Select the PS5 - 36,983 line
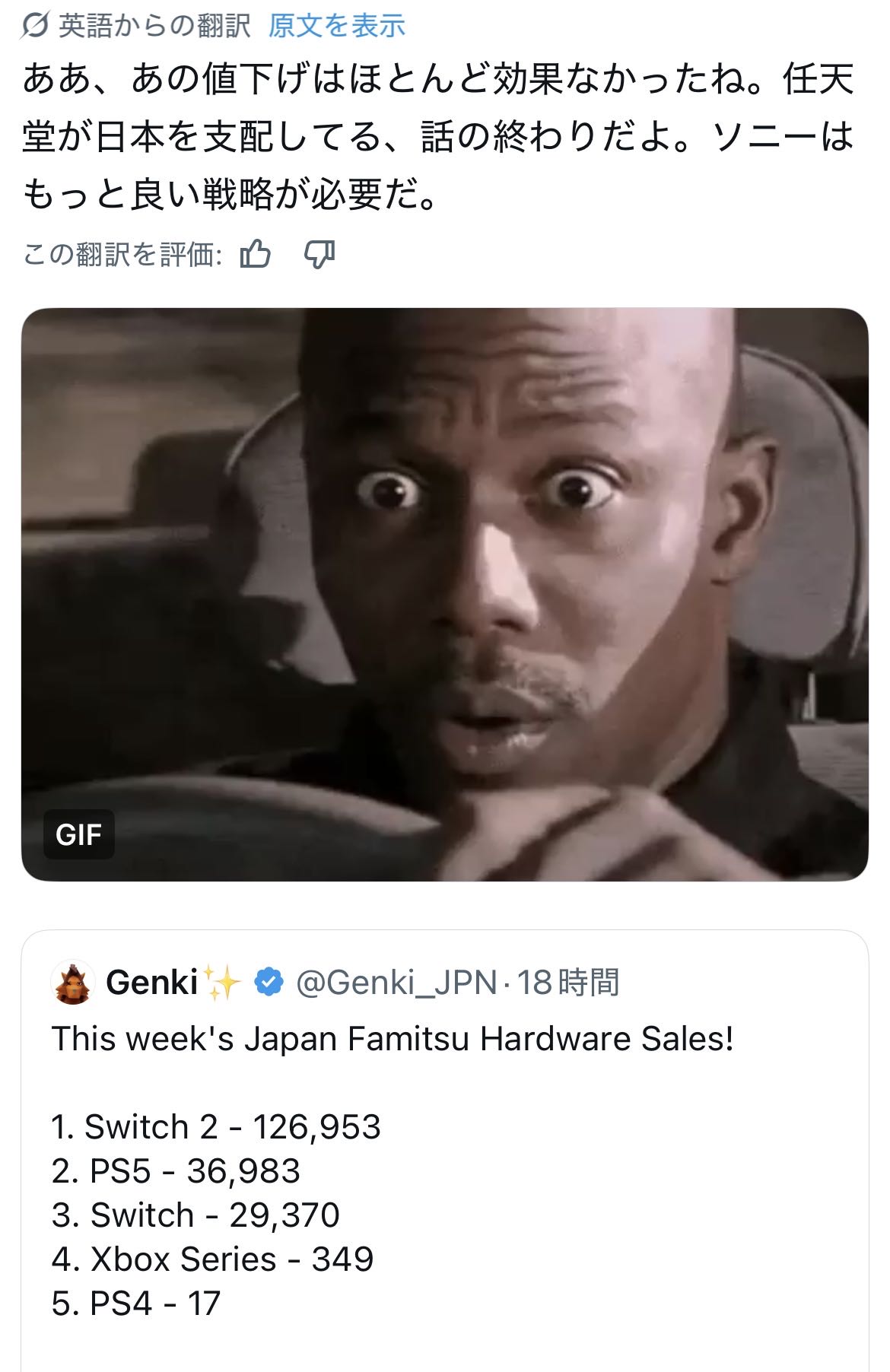 point(176,1170)
